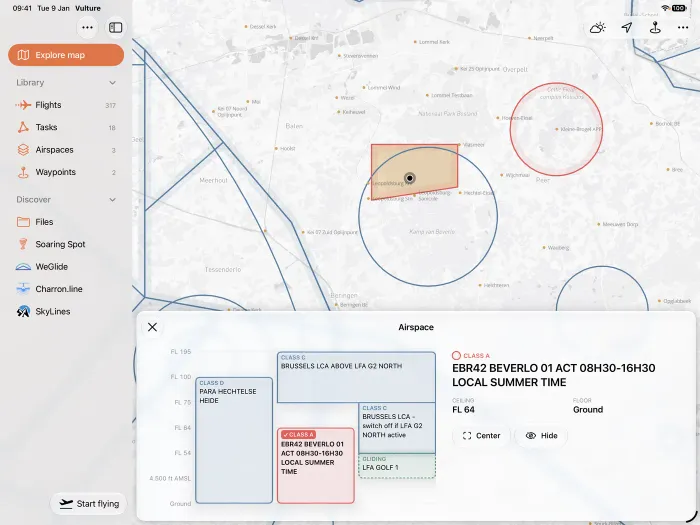Viewport: 700px width, 525px height.
Task: Click the location arrow icon
Action: (x=627, y=28)
